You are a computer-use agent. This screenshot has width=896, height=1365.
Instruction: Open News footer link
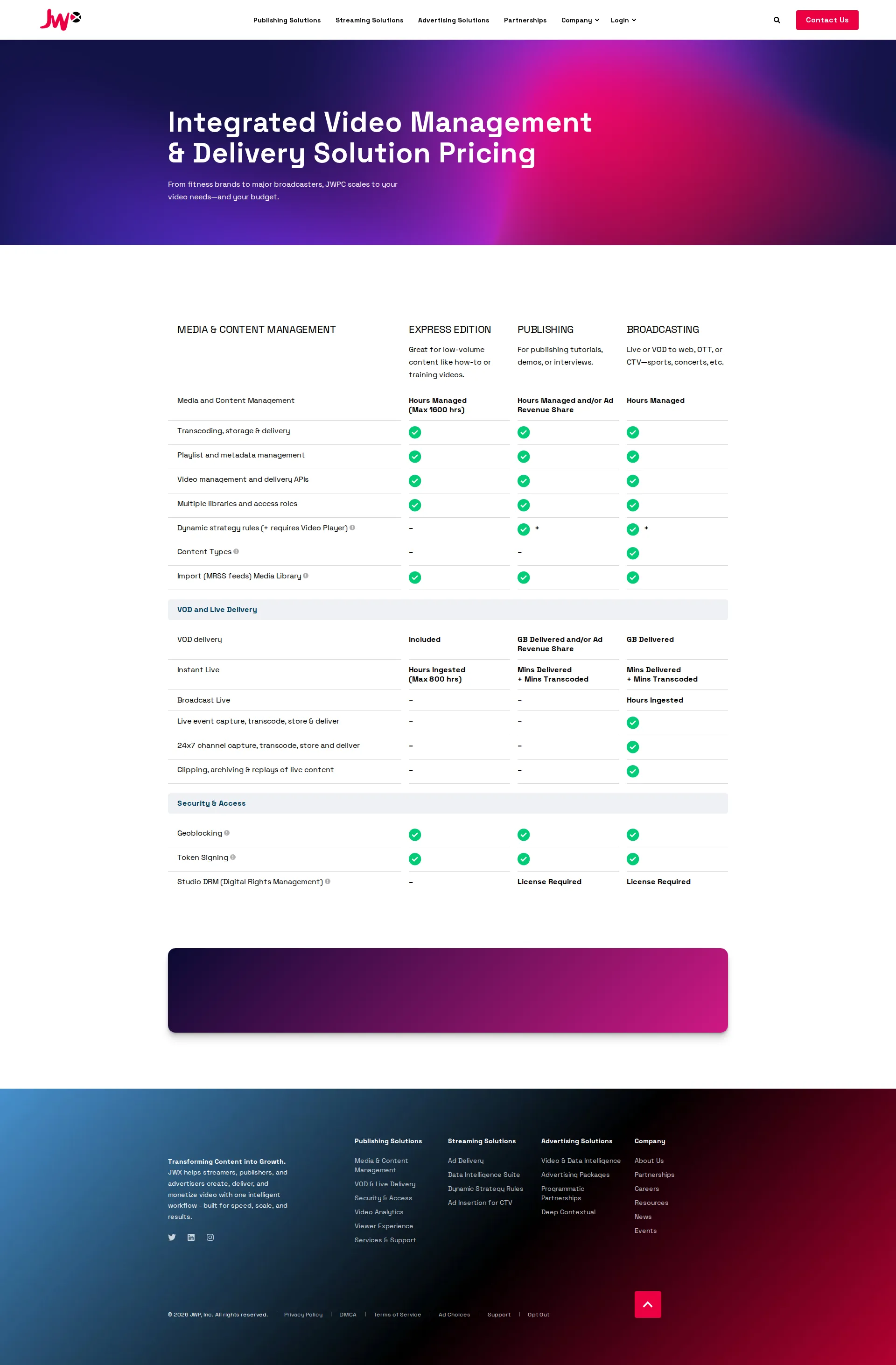[643, 1217]
